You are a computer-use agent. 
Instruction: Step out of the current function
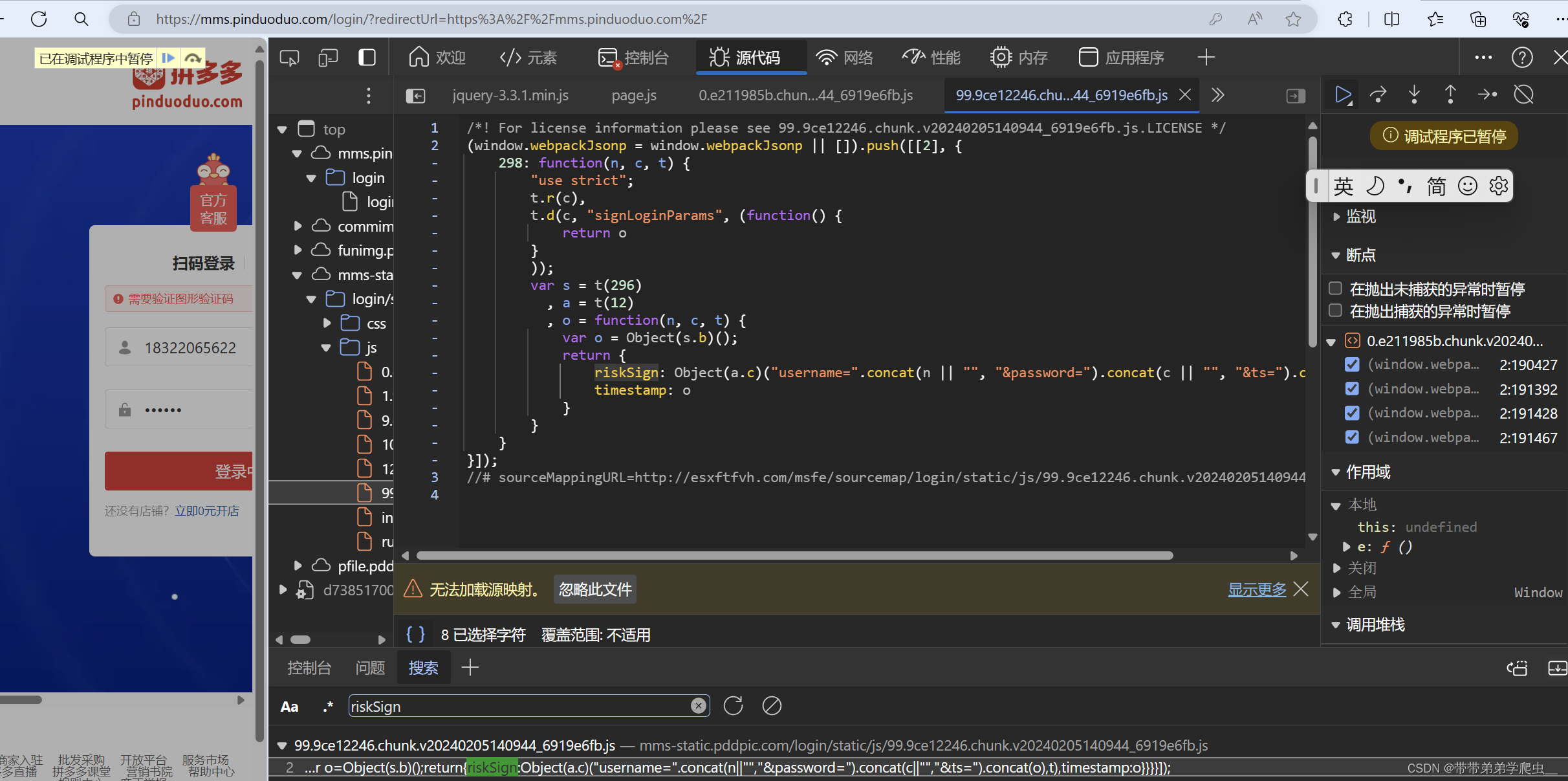click(1450, 95)
